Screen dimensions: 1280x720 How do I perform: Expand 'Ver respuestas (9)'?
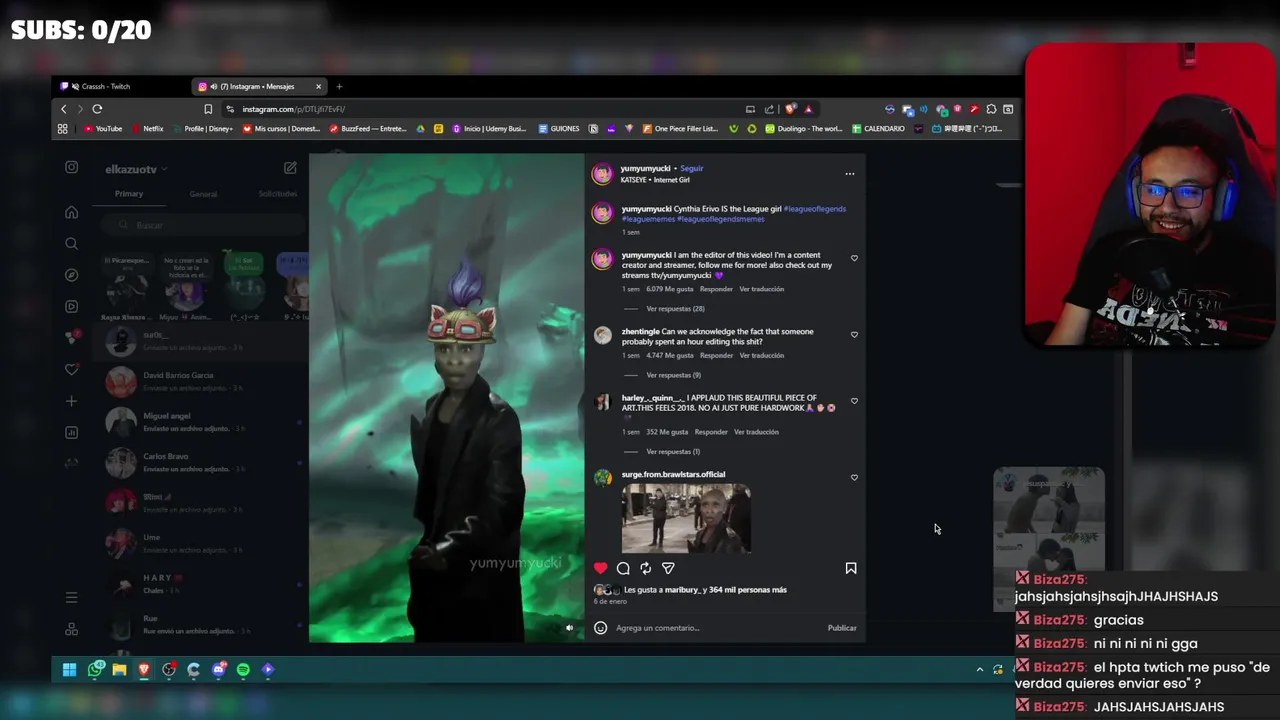click(x=673, y=375)
